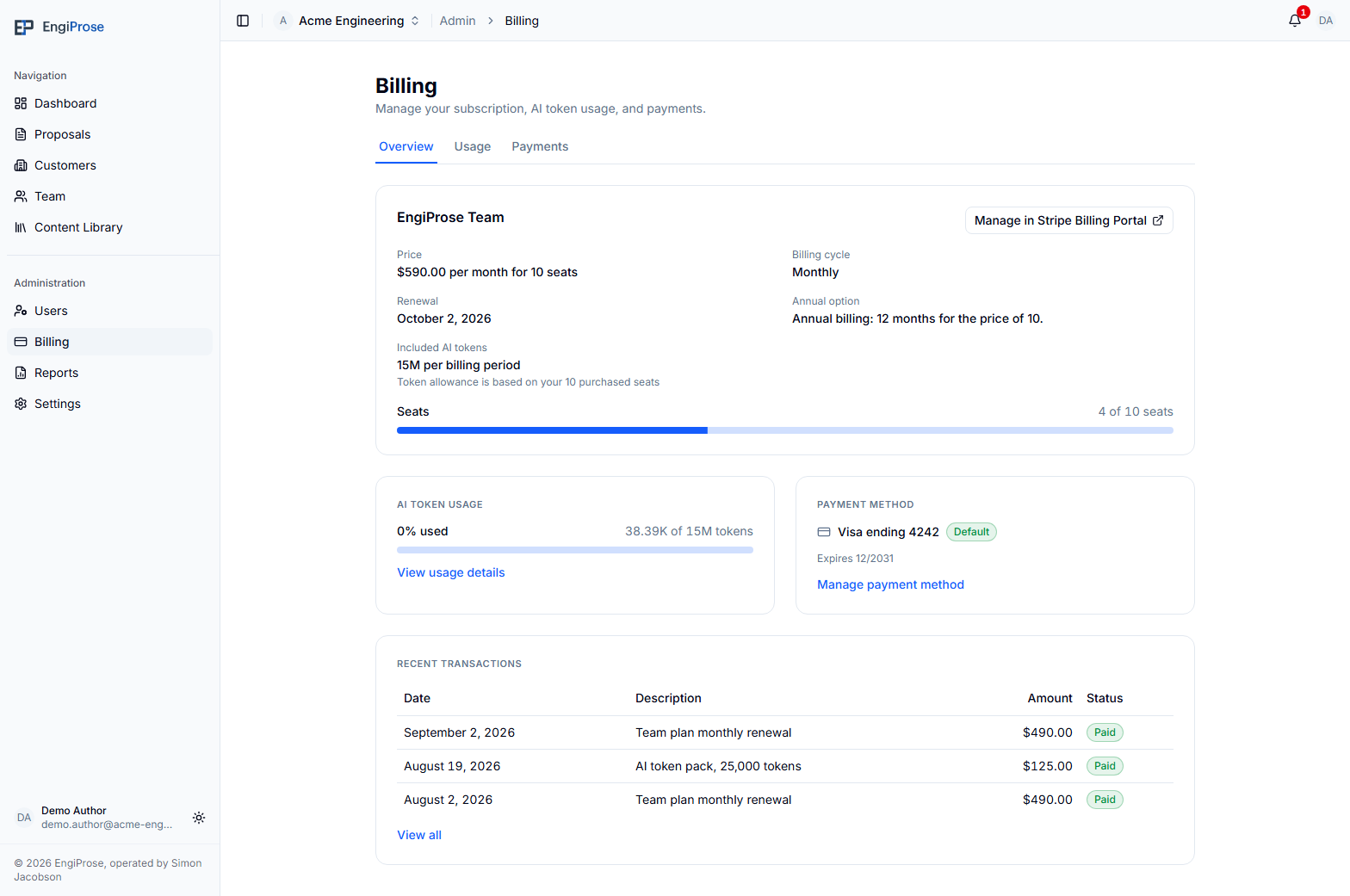Click the Acme Engineering 'A' badge
The width and height of the screenshot is (1350, 896).
(x=283, y=21)
